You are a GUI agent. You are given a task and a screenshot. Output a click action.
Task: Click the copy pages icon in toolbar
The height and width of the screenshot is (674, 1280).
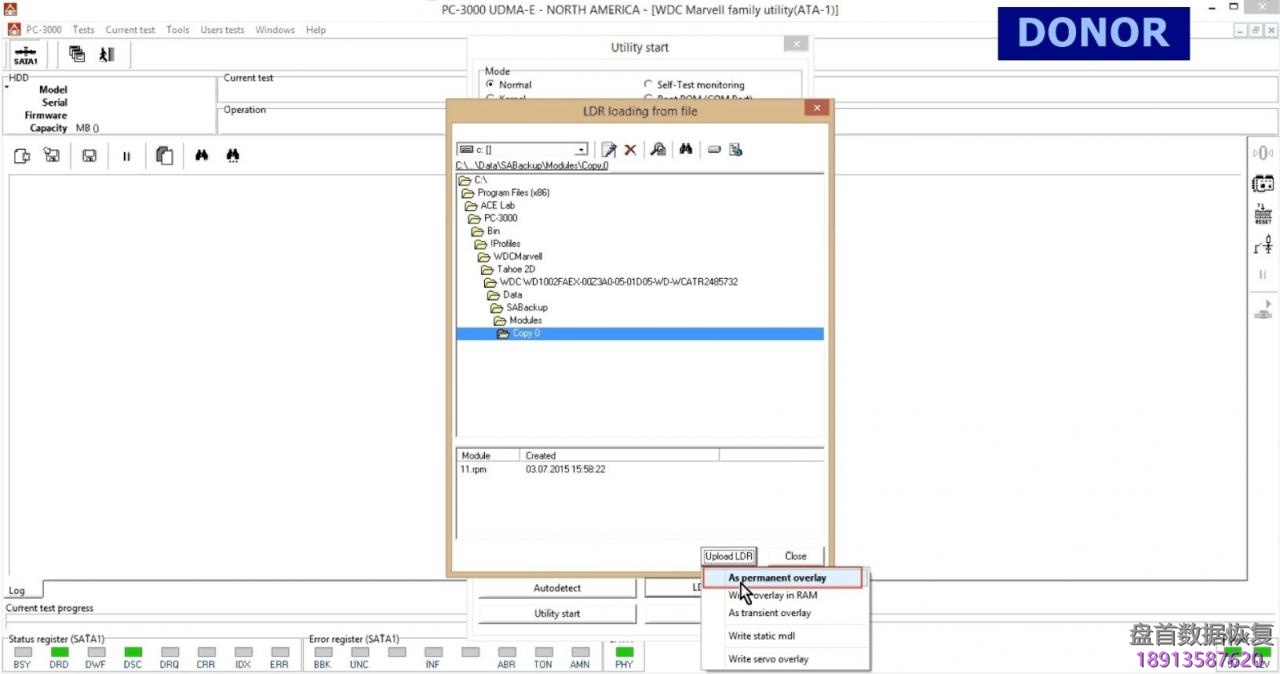[x=165, y=156]
